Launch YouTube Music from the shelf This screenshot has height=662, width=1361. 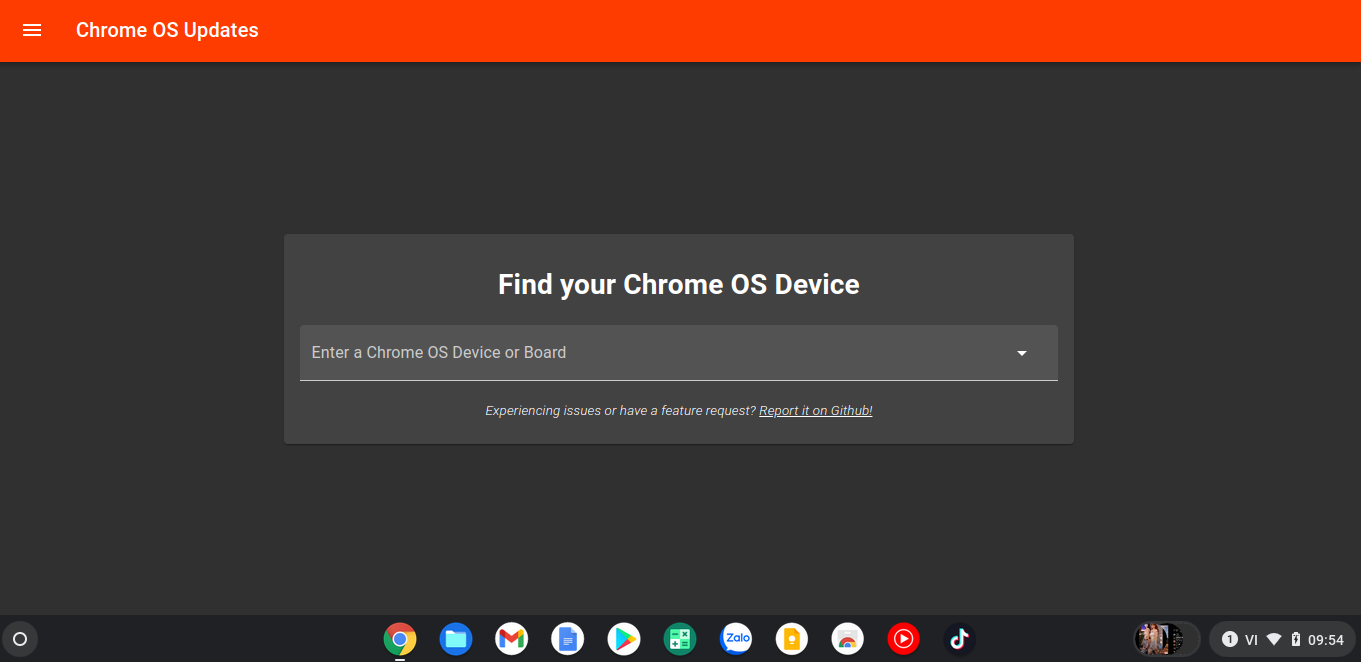tap(904, 639)
